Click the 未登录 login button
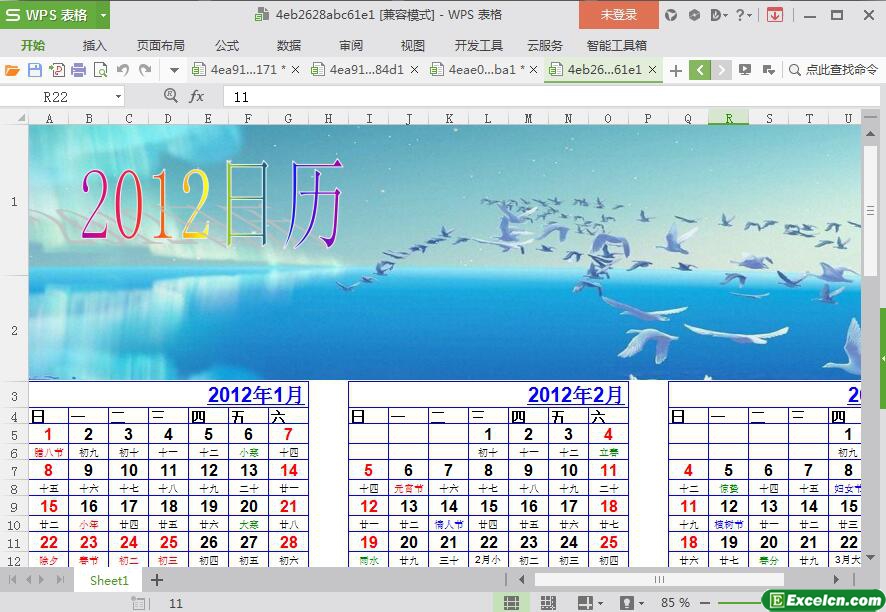Image resolution: width=886 pixels, height=612 pixels. click(618, 15)
